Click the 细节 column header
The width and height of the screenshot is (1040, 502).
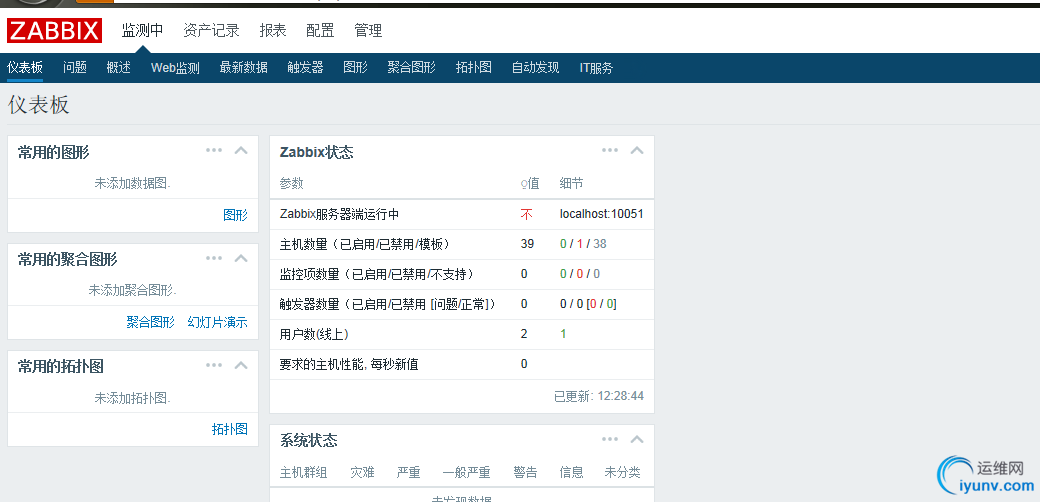coord(572,184)
